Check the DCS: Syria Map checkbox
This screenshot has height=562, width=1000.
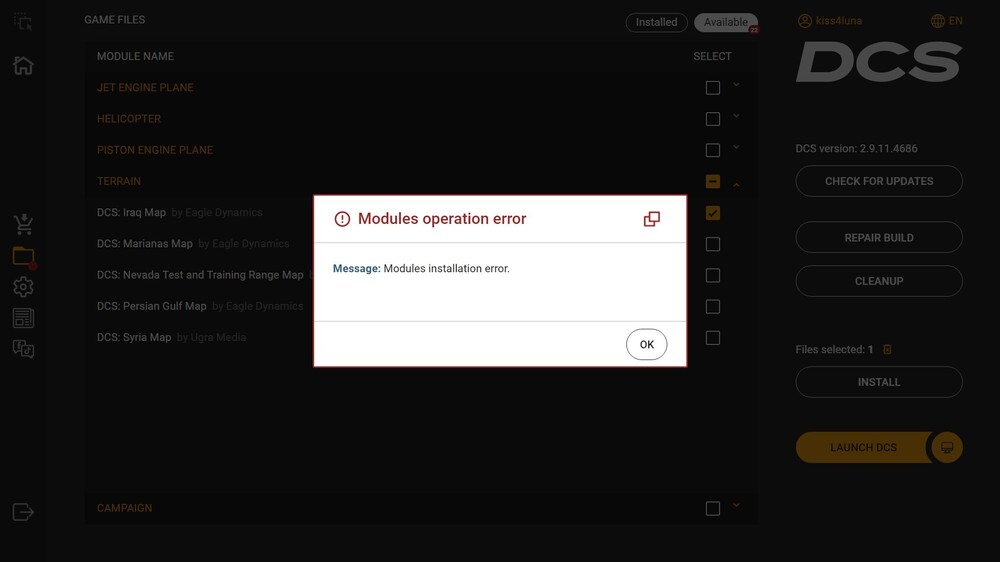click(713, 338)
